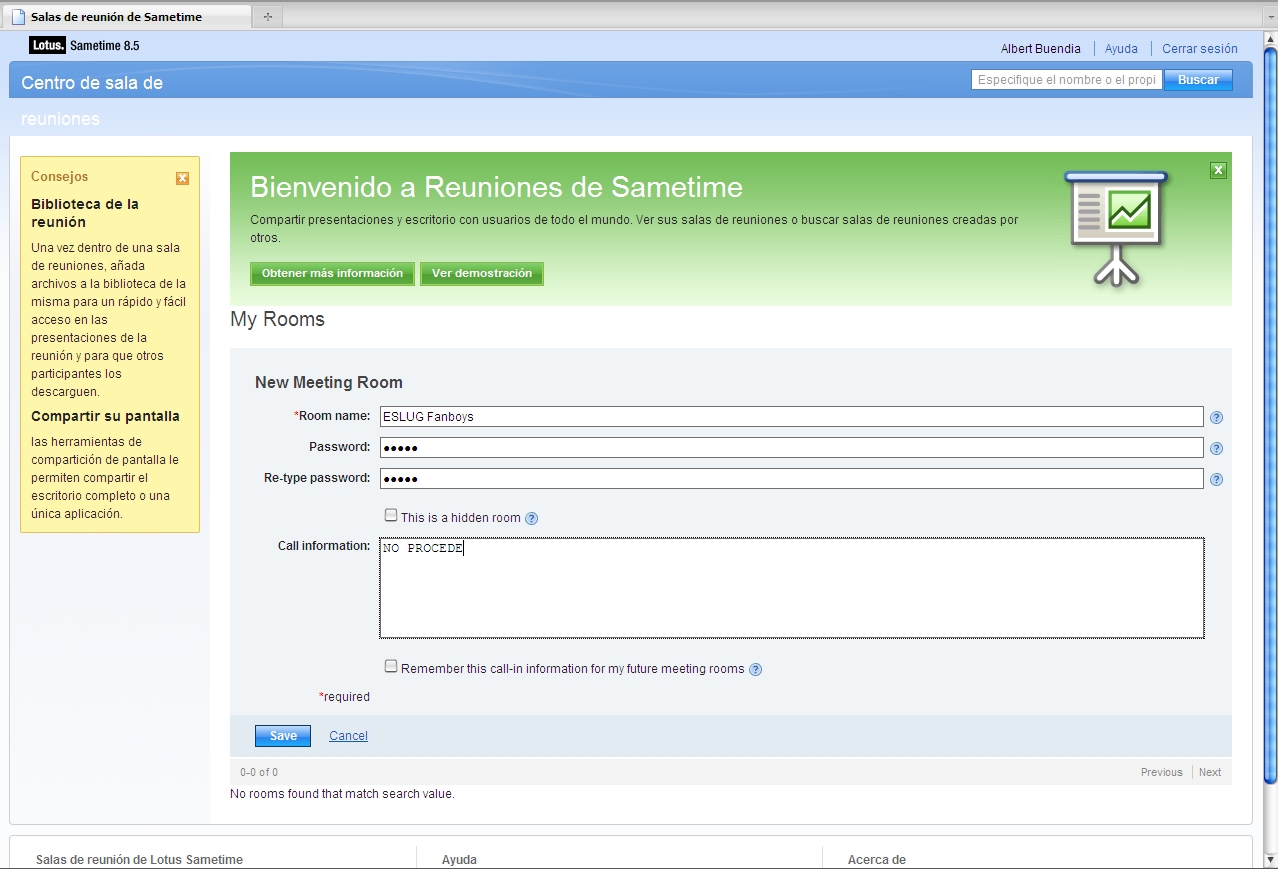Viewport: 1278px width, 869px height.
Task: Open help icon next to Password field
Action: tap(1216, 449)
